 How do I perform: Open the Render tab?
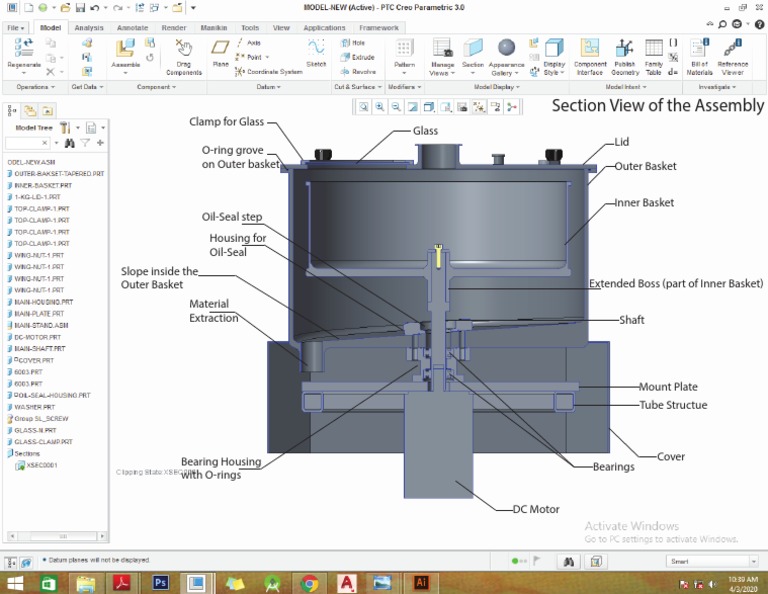coord(173,28)
